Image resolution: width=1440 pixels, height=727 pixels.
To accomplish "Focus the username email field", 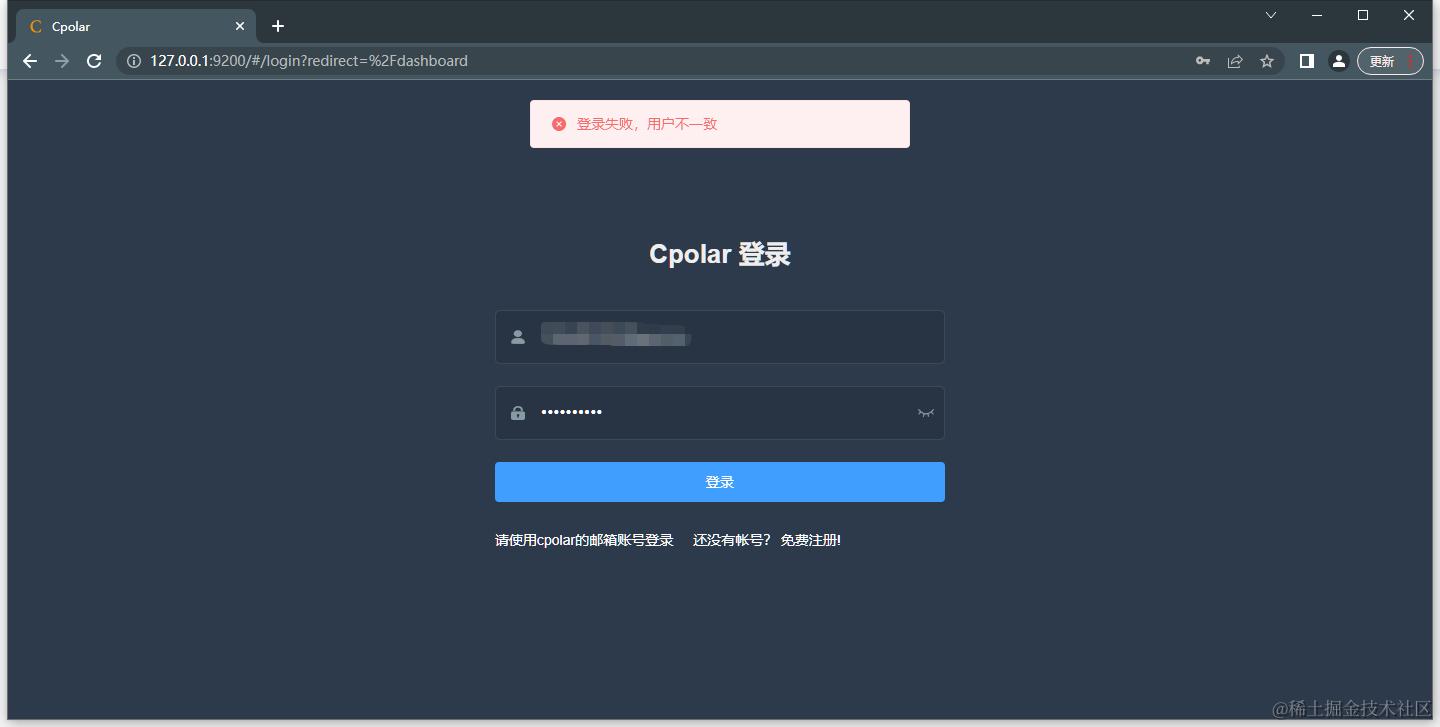I will tap(720, 337).
